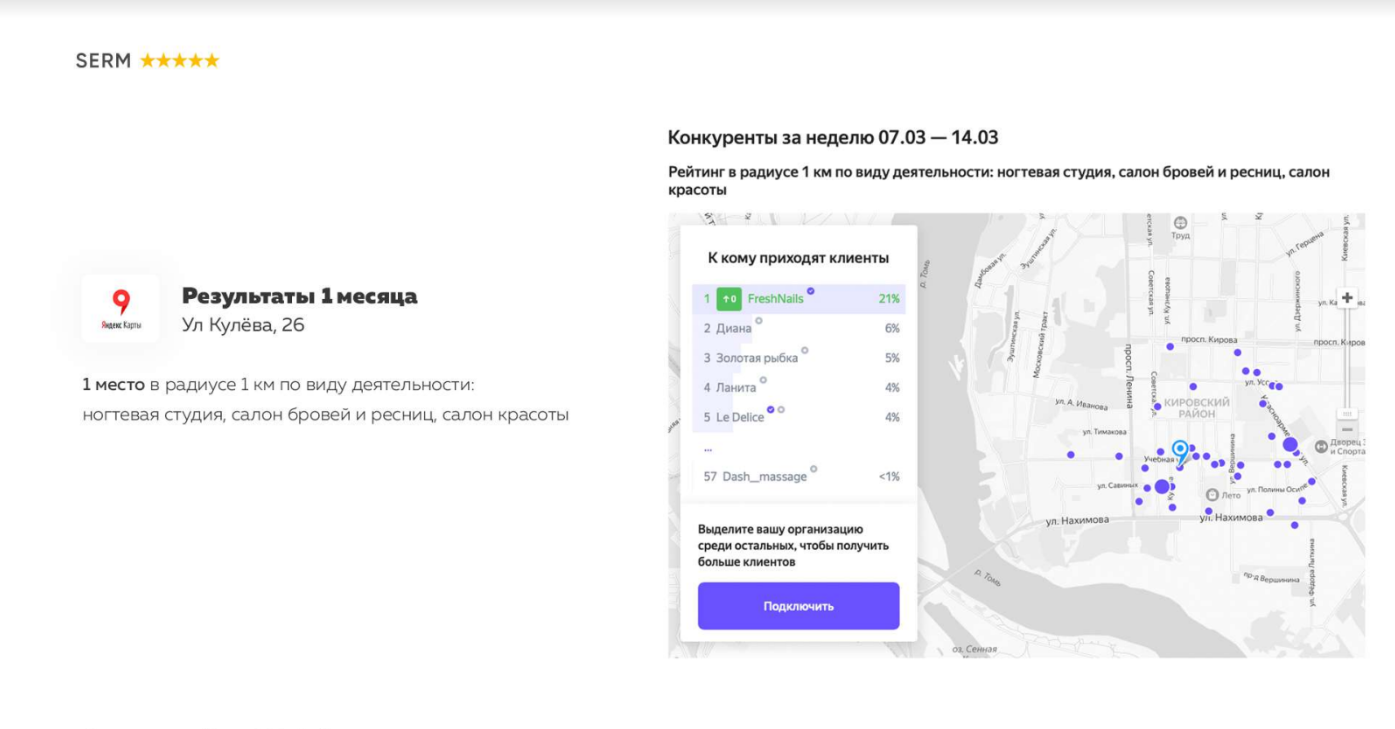Image resolution: width=1395 pixels, height=729 pixels.
Task: Select the 57 Dash_massage row
Action: pos(798,476)
